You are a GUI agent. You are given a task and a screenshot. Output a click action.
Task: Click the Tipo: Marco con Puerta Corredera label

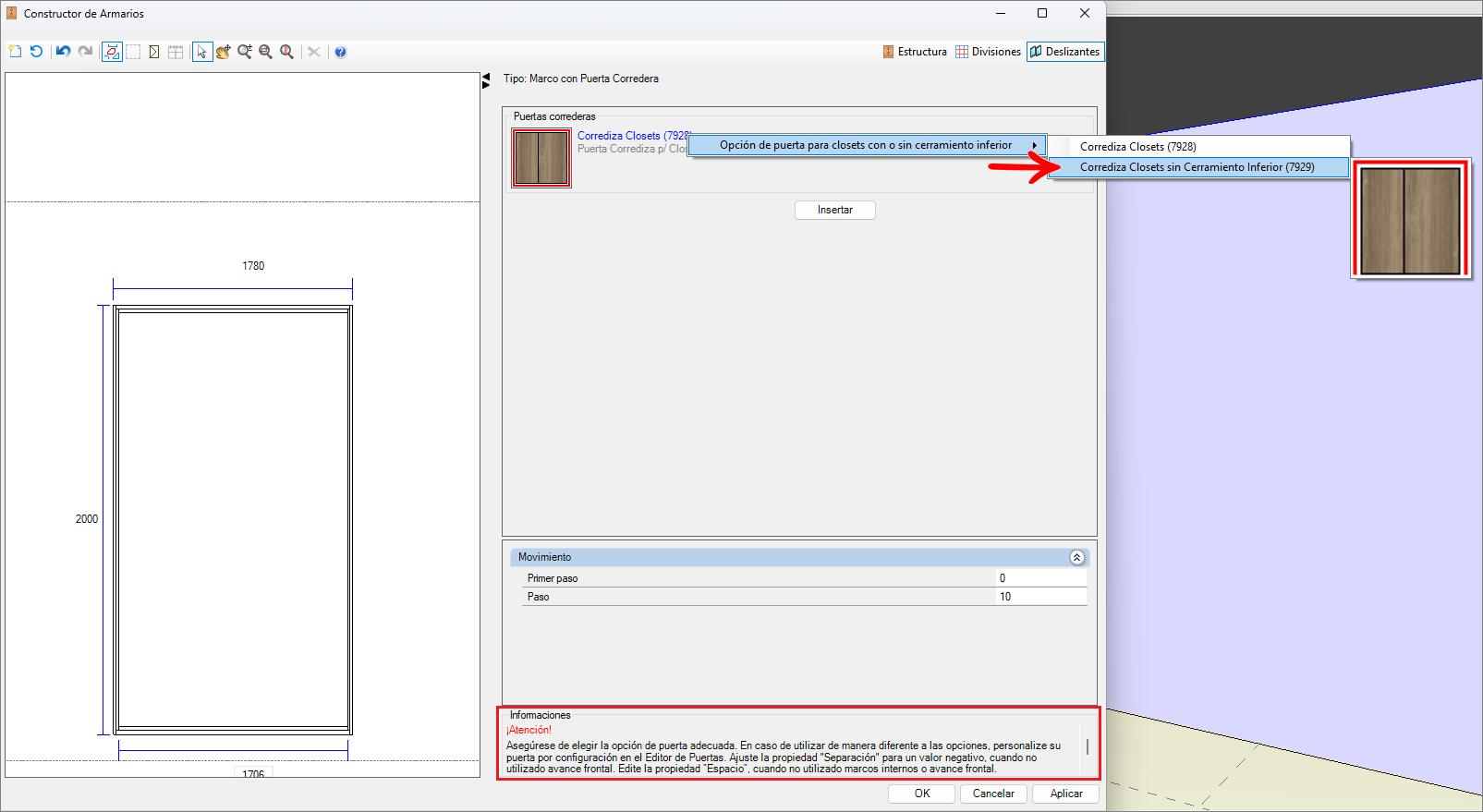(581, 79)
